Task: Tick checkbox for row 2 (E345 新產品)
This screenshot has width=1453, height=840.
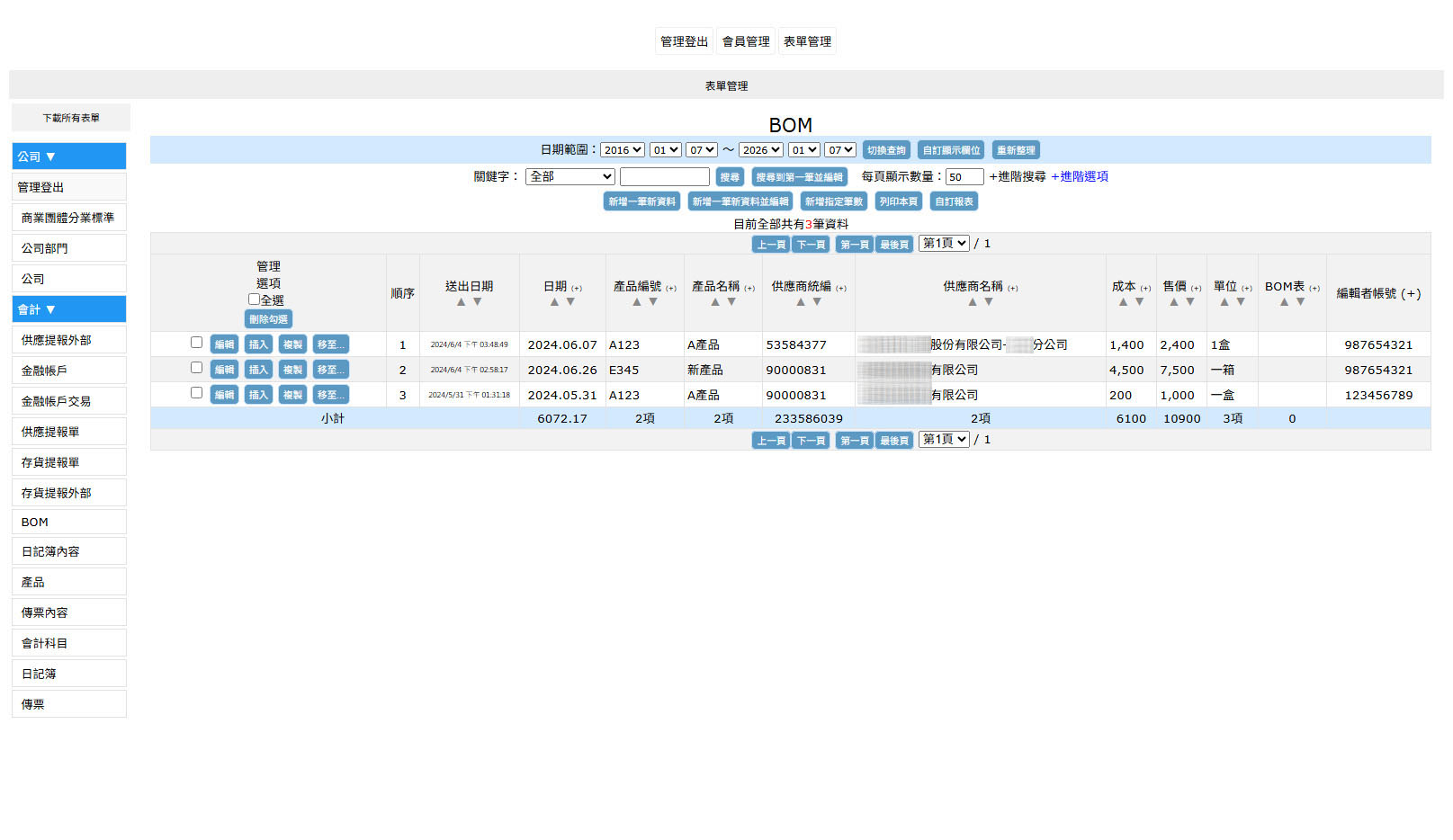Action: tap(196, 368)
